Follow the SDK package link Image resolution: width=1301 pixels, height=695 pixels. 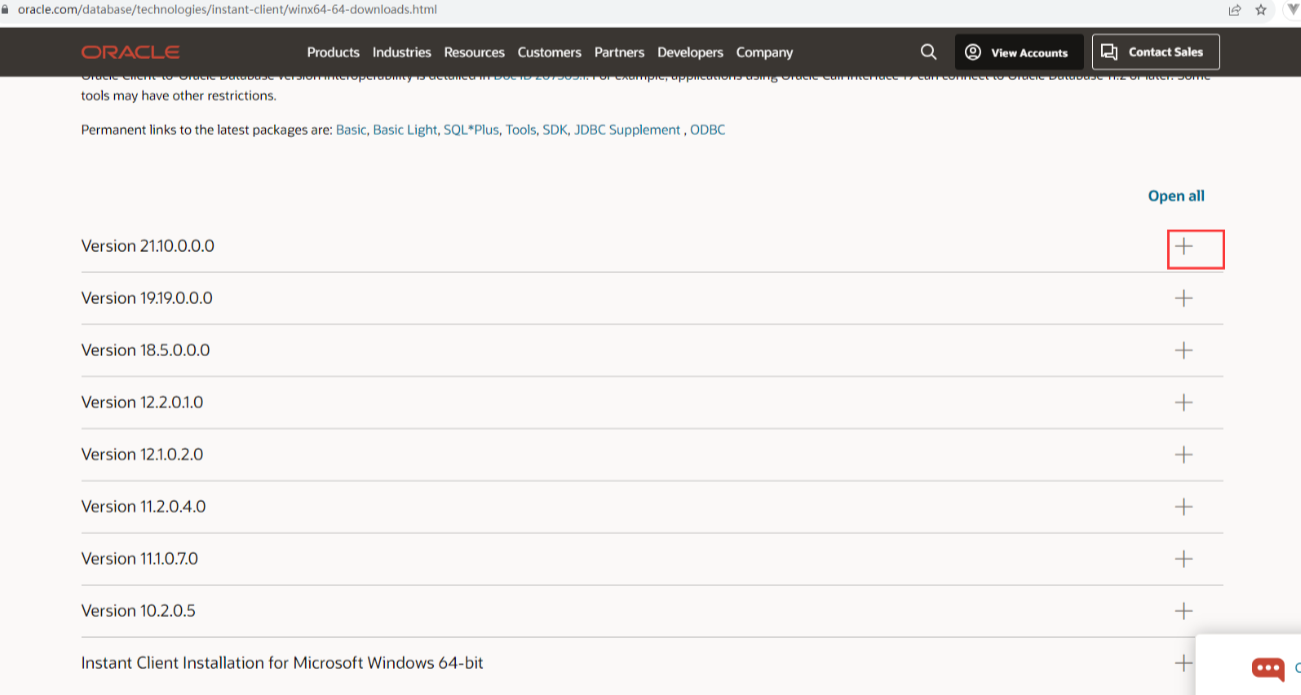(x=555, y=130)
